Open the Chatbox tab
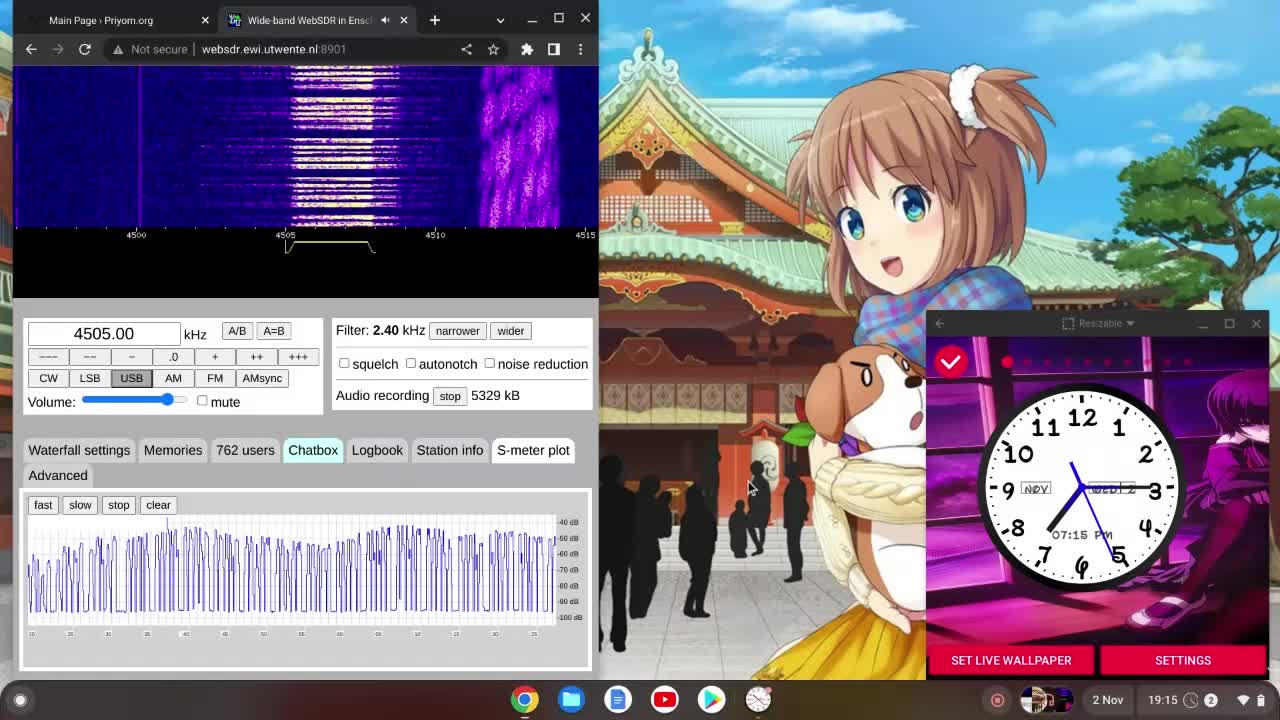 pos(313,450)
